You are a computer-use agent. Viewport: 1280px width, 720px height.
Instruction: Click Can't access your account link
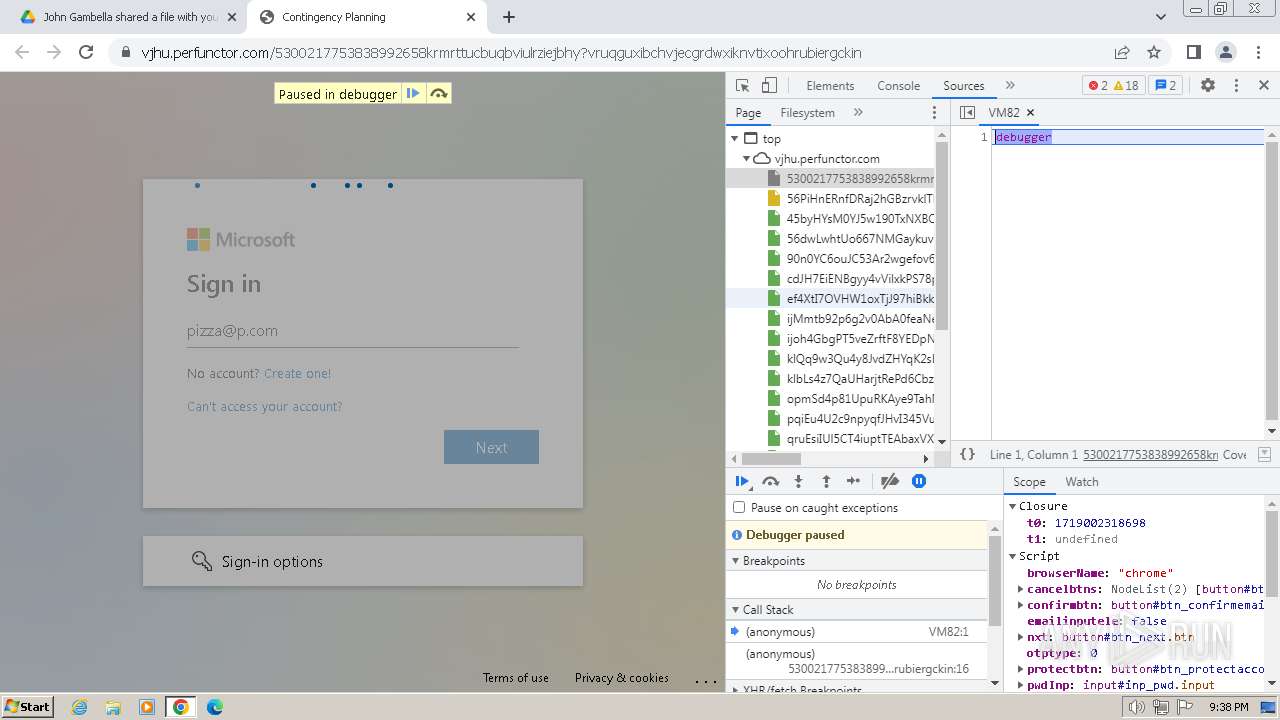coord(264,407)
